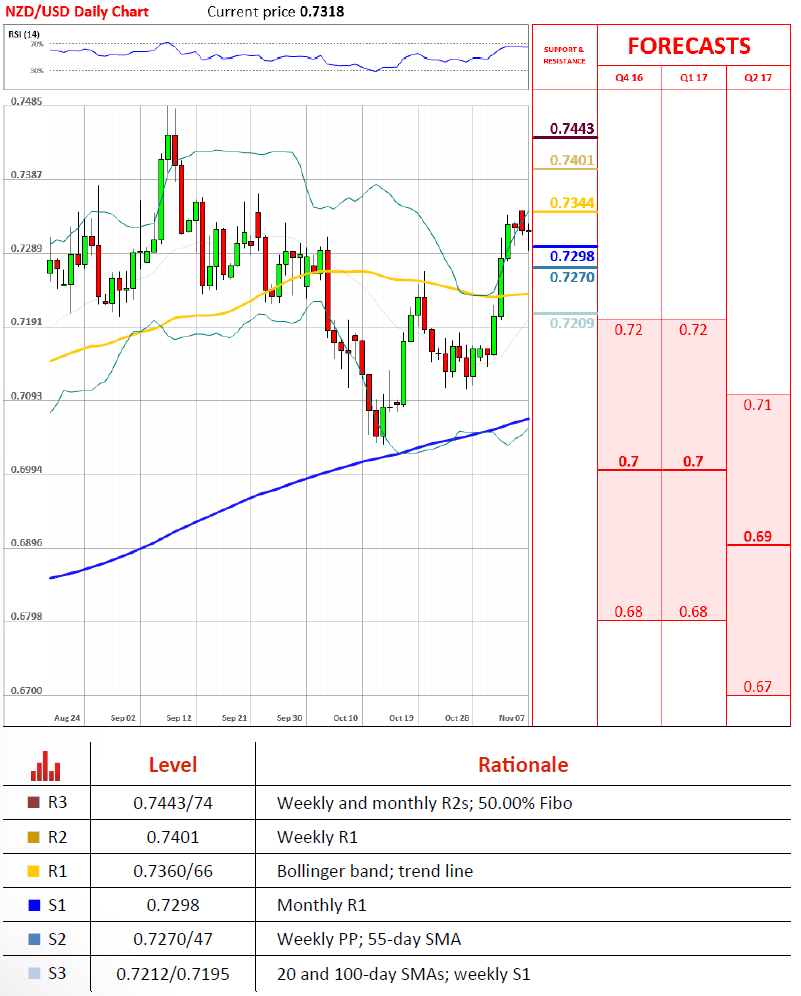Screen dimensions: 801x996
Task: Click the R2 level value 0.7401 in table
Action: [173, 837]
